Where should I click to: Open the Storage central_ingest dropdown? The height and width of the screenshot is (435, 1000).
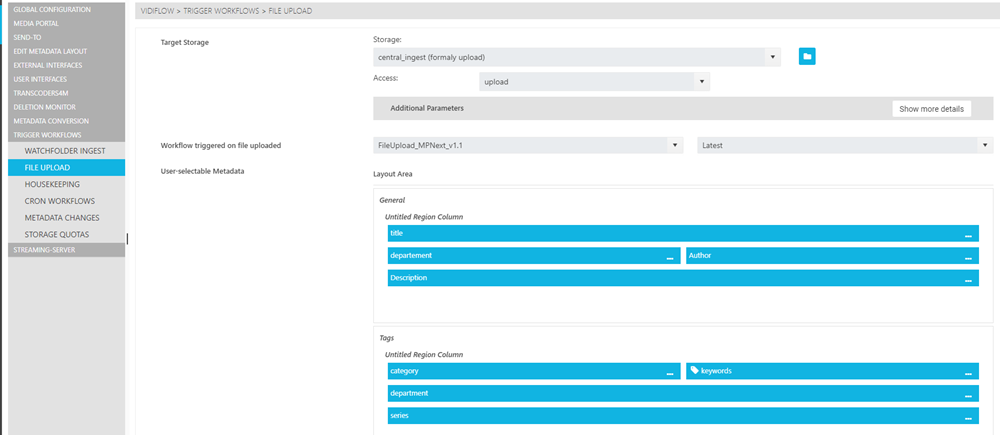coord(576,57)
